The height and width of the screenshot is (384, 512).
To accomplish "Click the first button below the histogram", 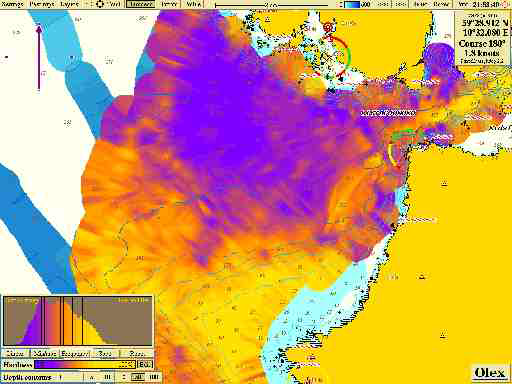I will click(x=16, y=353).
